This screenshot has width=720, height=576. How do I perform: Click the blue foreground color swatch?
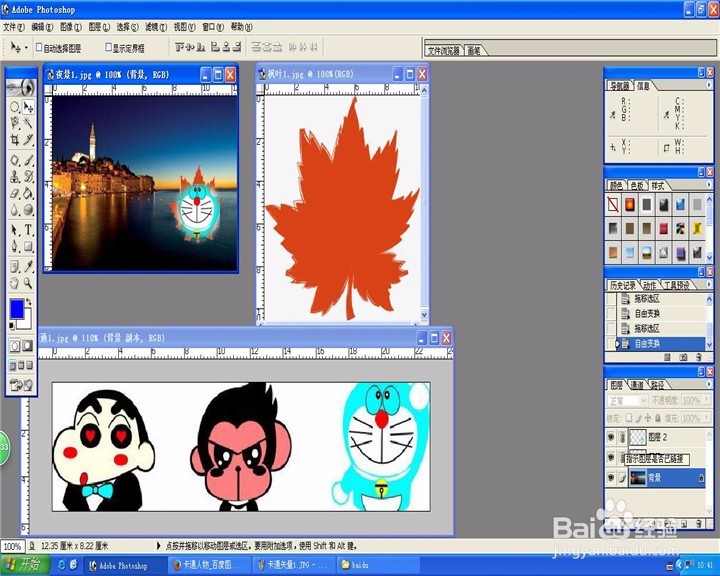click(17, 309)
